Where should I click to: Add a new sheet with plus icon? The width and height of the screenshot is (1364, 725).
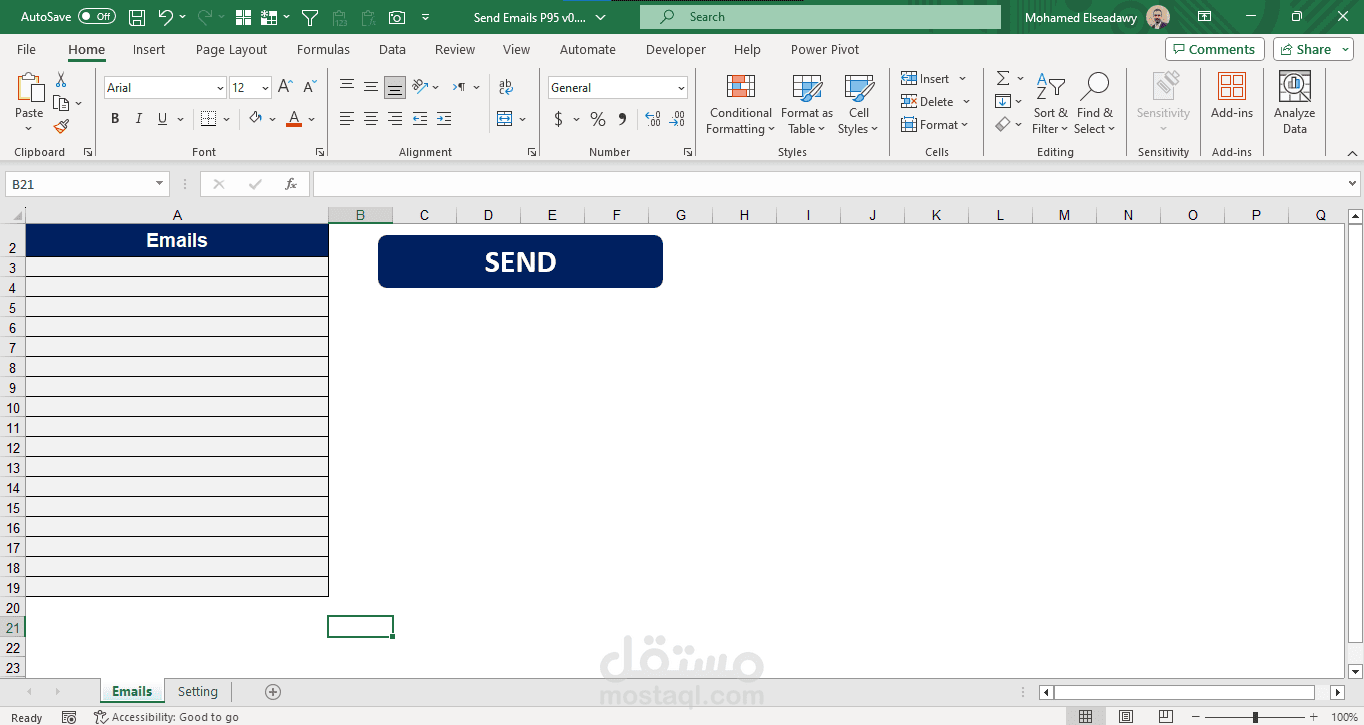(273, 692)
